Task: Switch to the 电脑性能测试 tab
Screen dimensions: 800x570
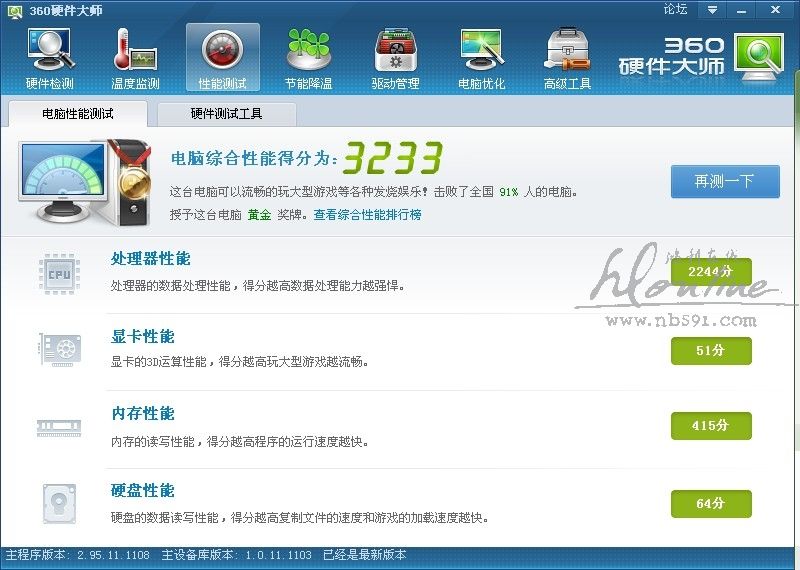Action: [78, 113]
